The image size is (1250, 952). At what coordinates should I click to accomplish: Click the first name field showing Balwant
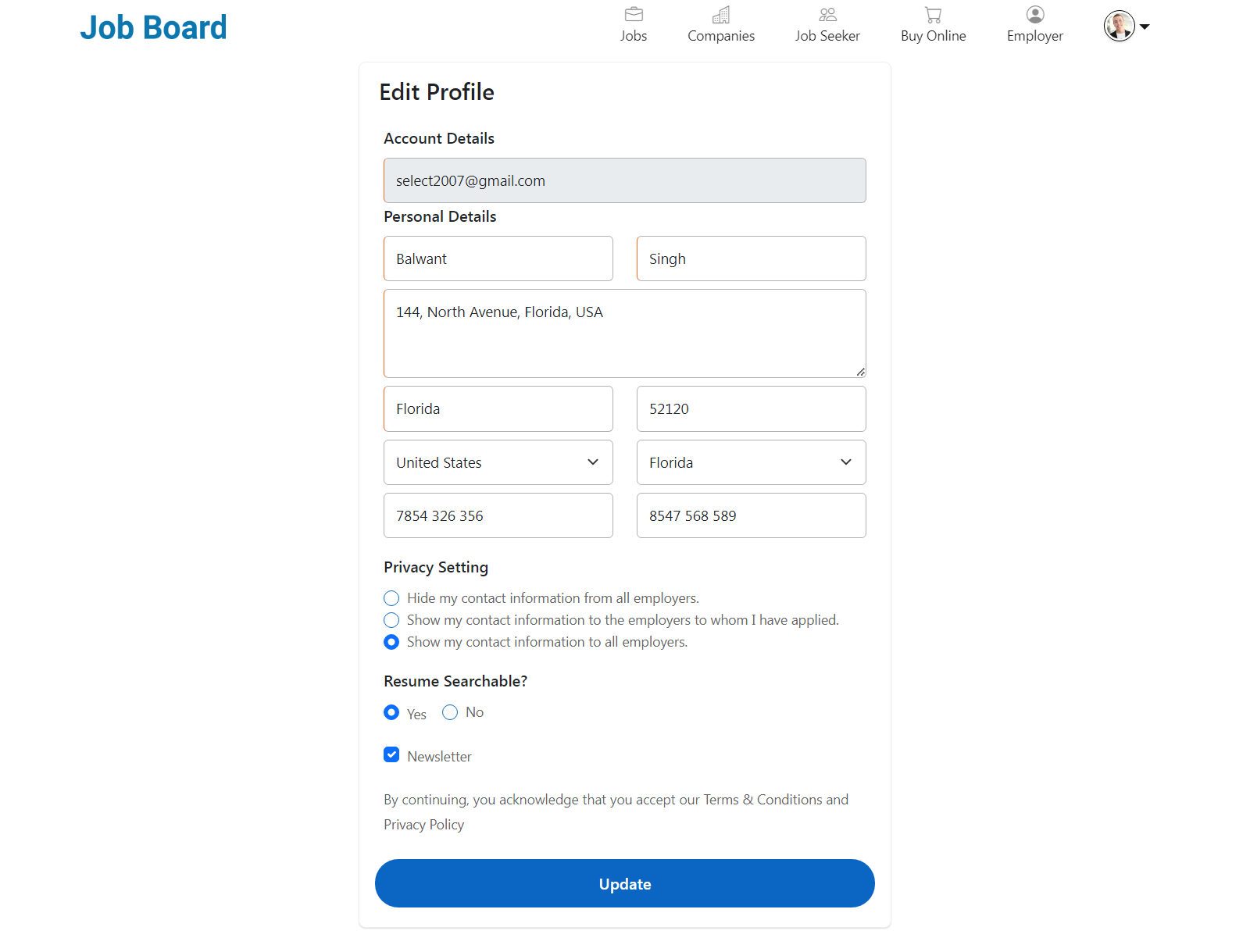pyautogui.click(x=498, y=259)
